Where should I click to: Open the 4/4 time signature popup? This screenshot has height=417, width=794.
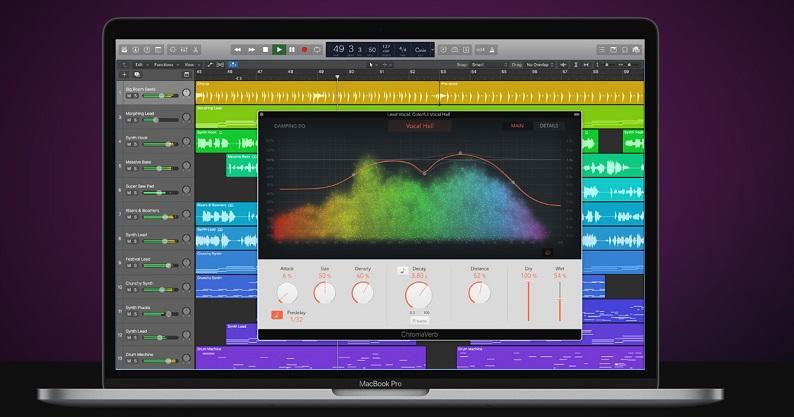(403, 50)
